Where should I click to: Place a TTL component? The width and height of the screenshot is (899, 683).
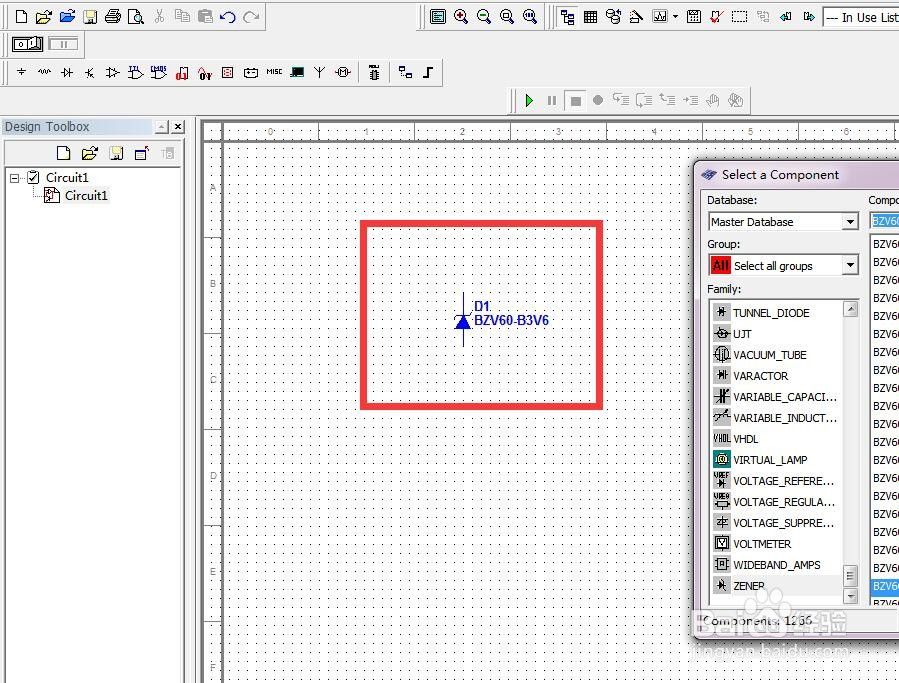tap(136, 72)
